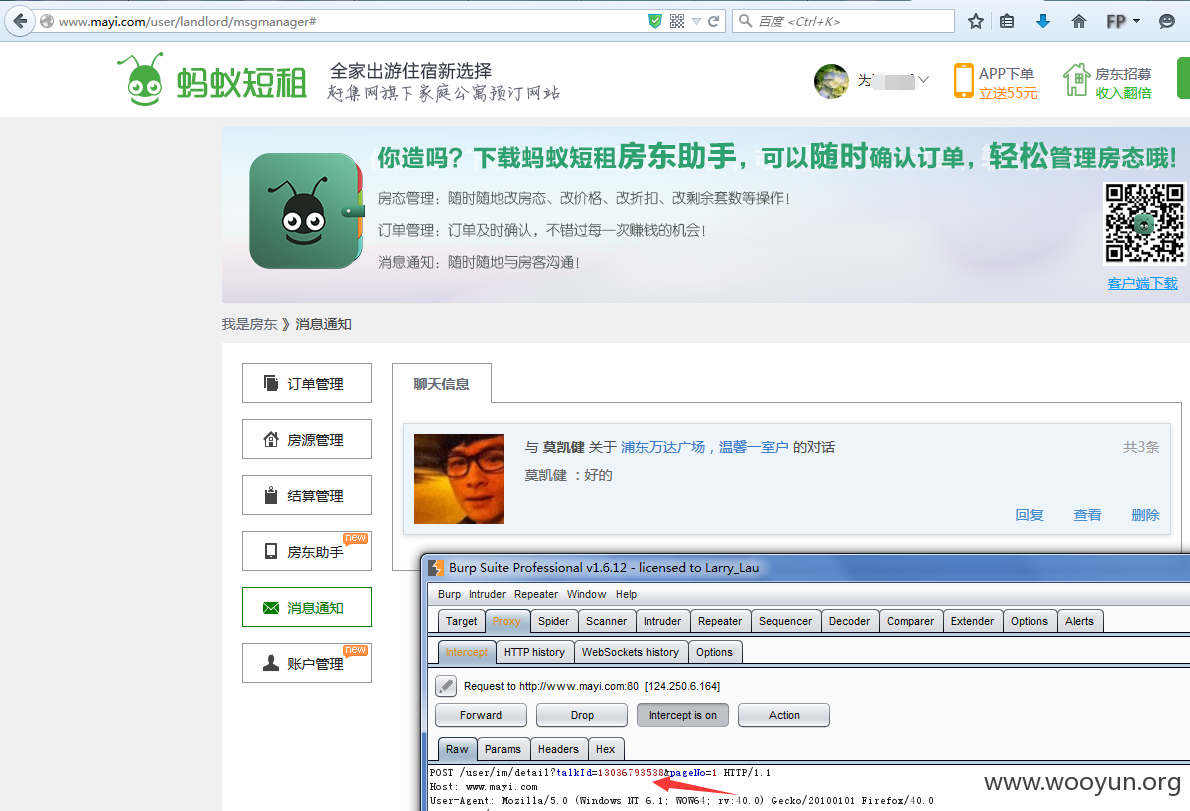Click the pencil edit target icon in Burp

tap(446, 686)
